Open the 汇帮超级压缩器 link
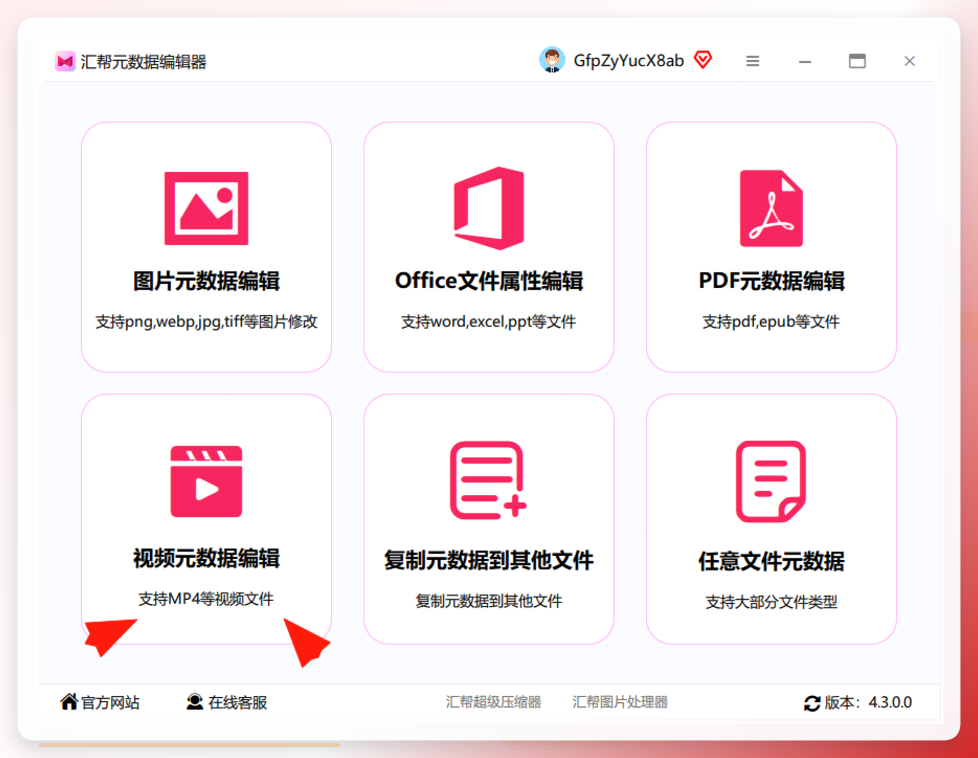 493,702
